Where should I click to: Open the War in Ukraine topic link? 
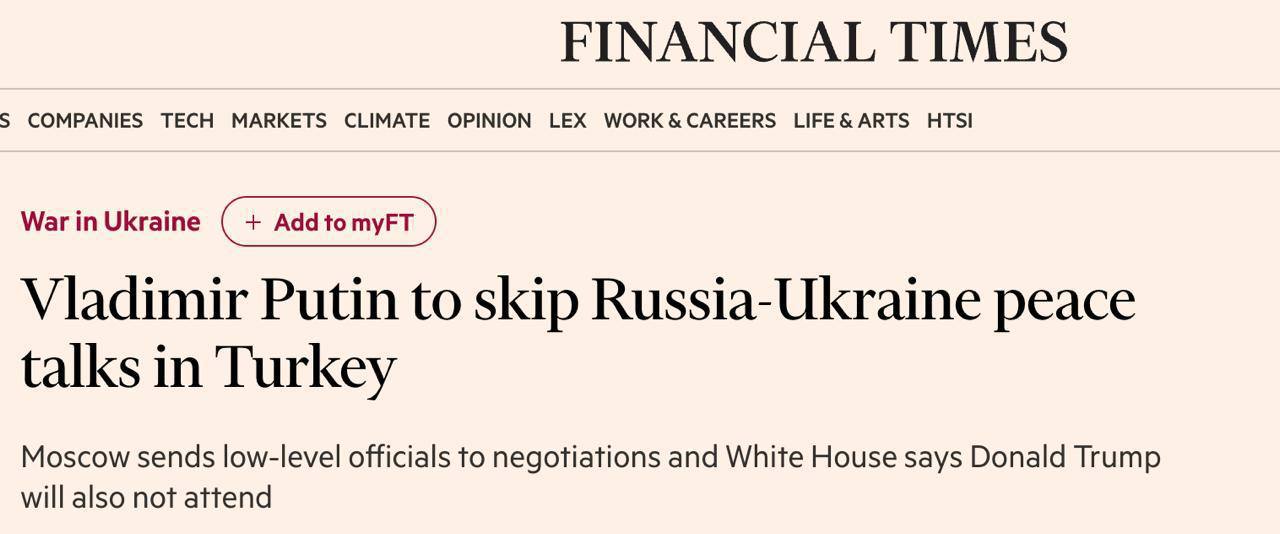(110, 222)
